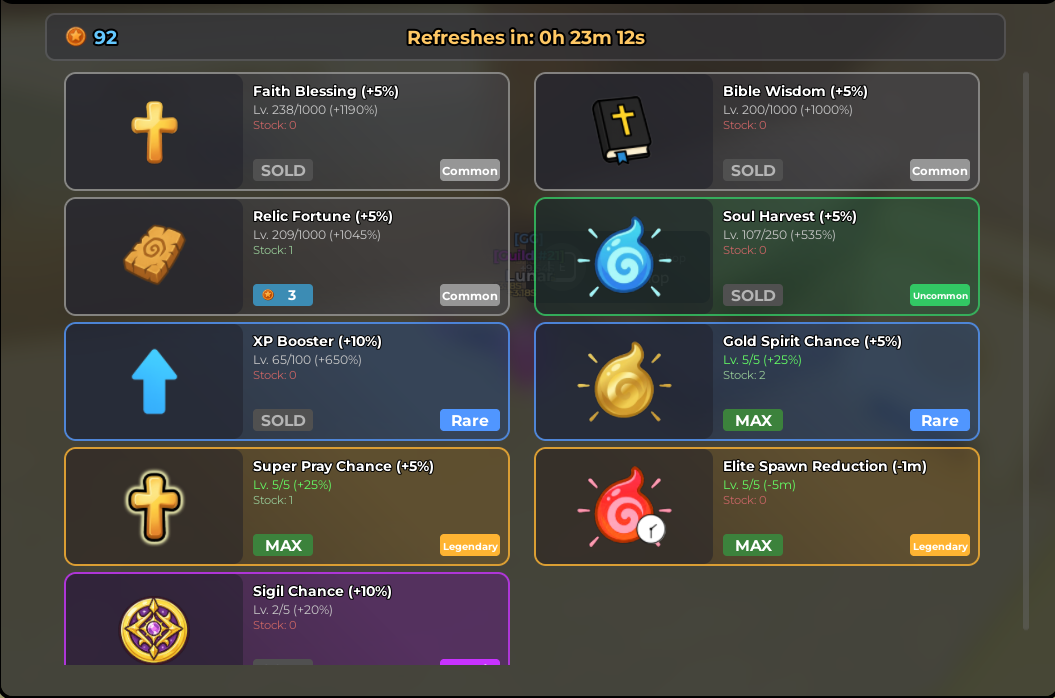Image resolution: width=1055 pixels, height=698 pixels.
Task: Select the Relic Fortune tablet icon
Action: pos(154,256)
